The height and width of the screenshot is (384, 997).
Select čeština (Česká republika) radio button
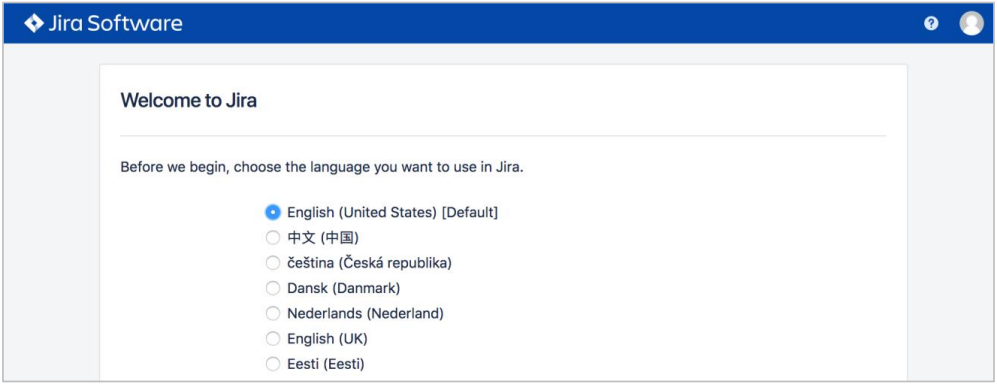click(x=273, y=263)
